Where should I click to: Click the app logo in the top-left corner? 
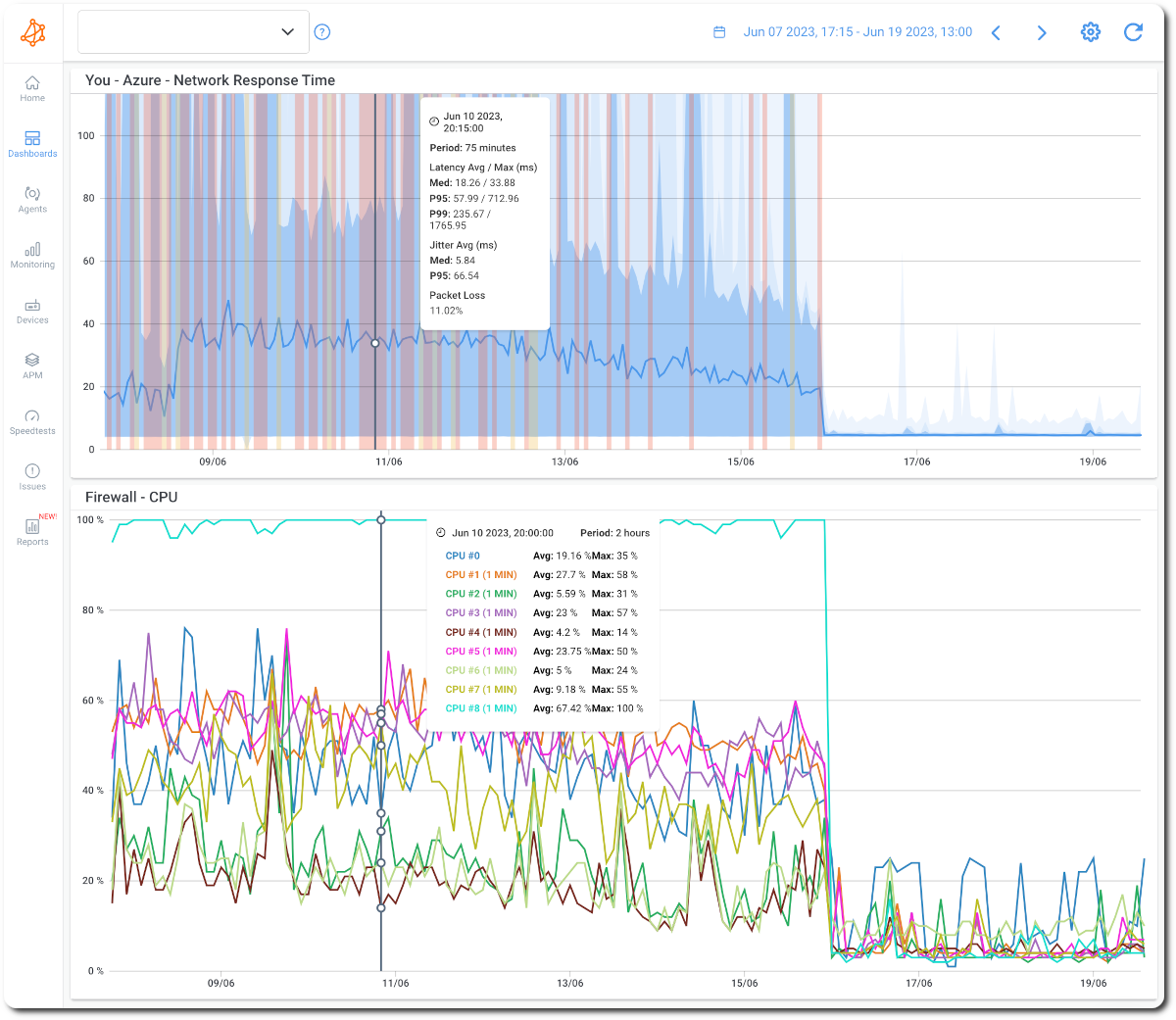tap(32, 32)
